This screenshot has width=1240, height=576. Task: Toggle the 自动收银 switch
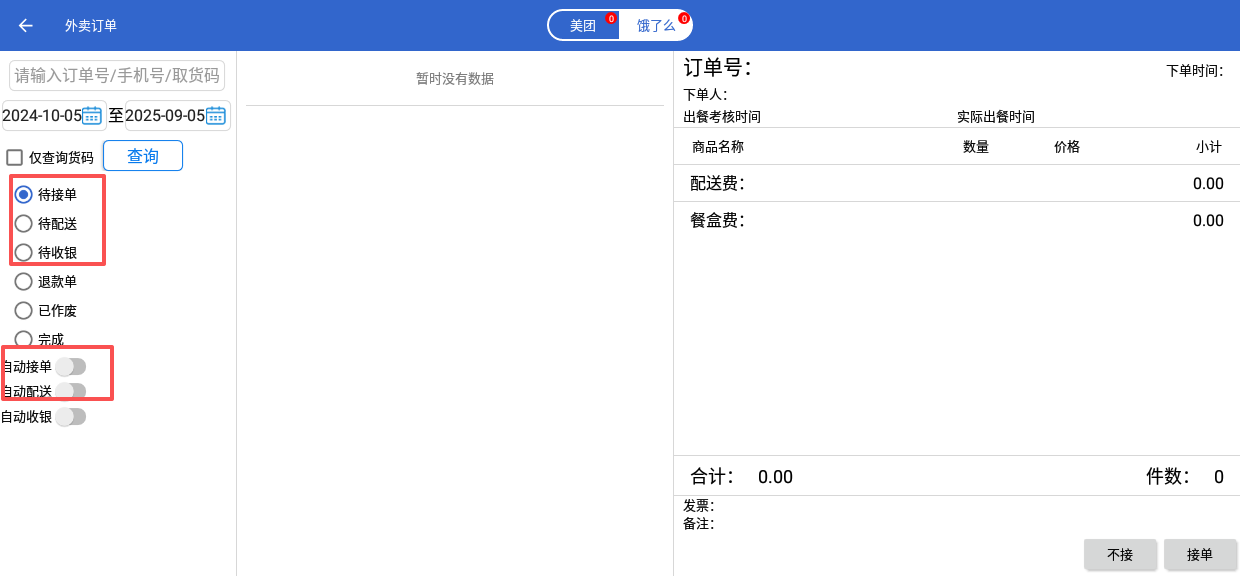(x=70, y=417)
